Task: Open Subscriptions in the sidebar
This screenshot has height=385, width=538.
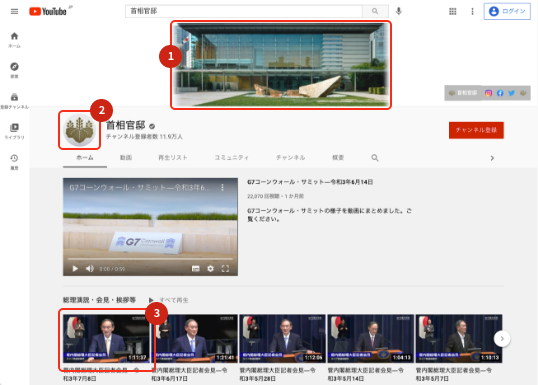Action: 14,101
